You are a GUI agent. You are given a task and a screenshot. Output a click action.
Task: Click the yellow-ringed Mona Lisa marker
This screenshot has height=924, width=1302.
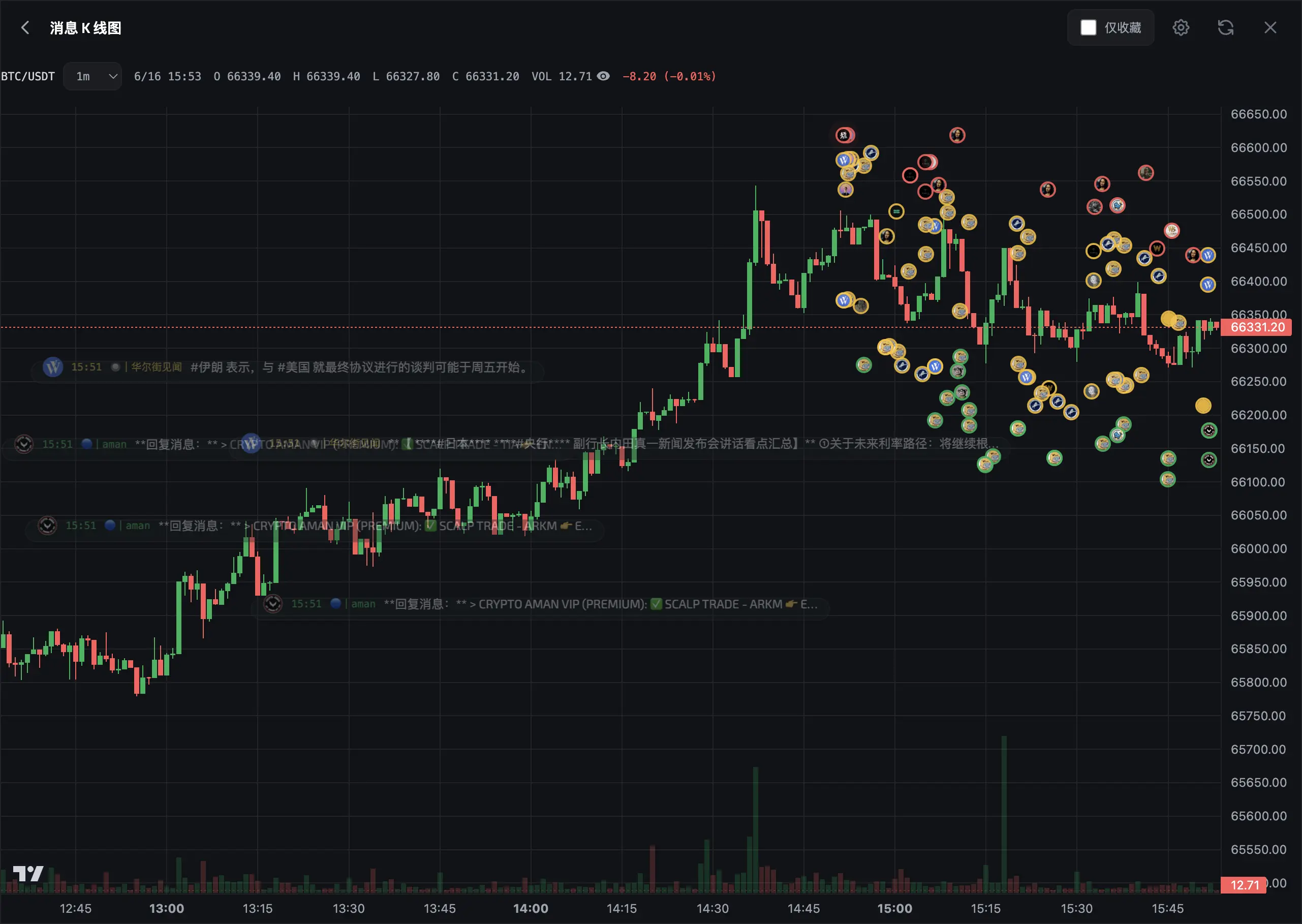[887, 237]
